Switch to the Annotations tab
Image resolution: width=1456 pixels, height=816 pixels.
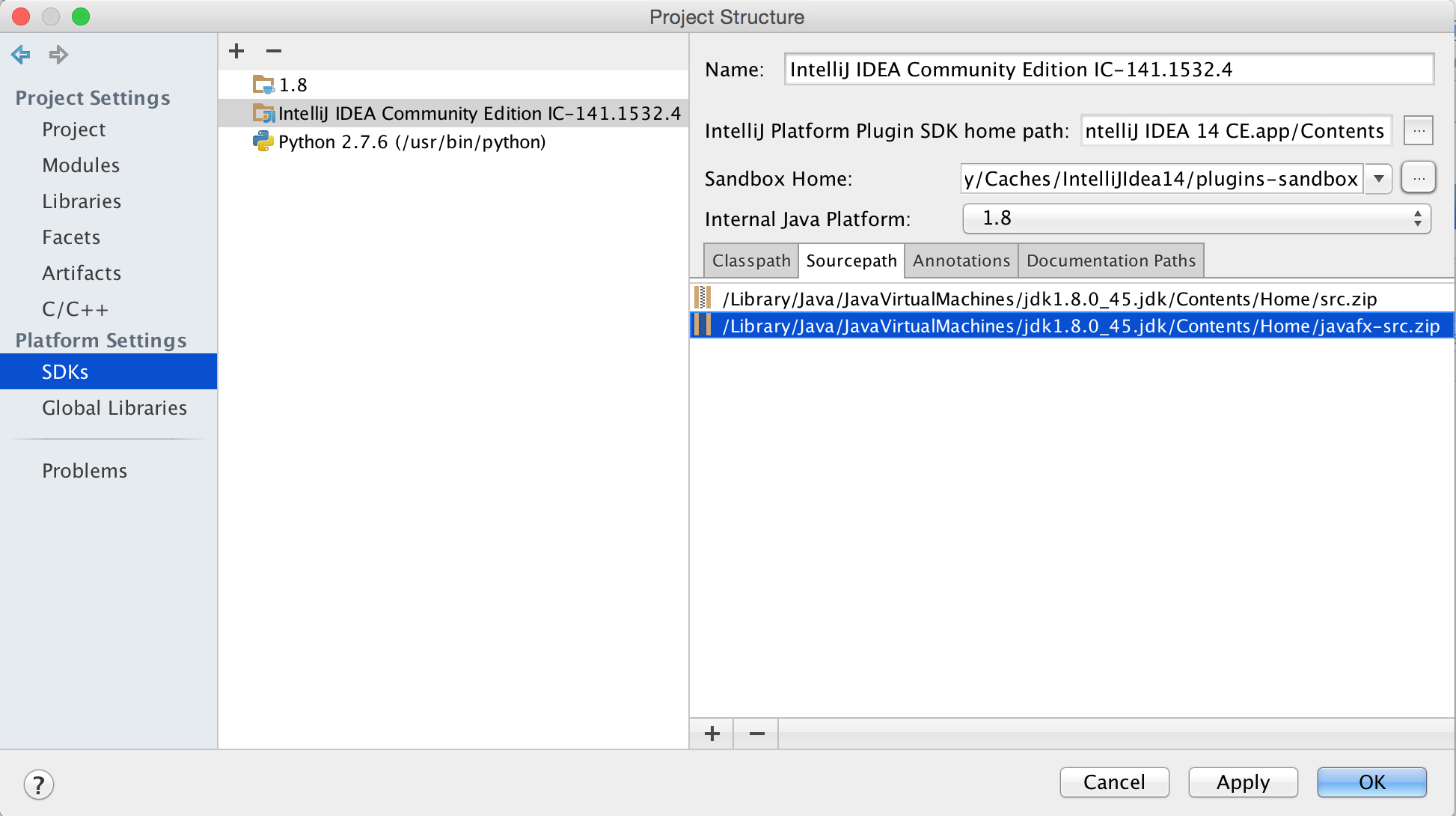(x=961, y=260)
